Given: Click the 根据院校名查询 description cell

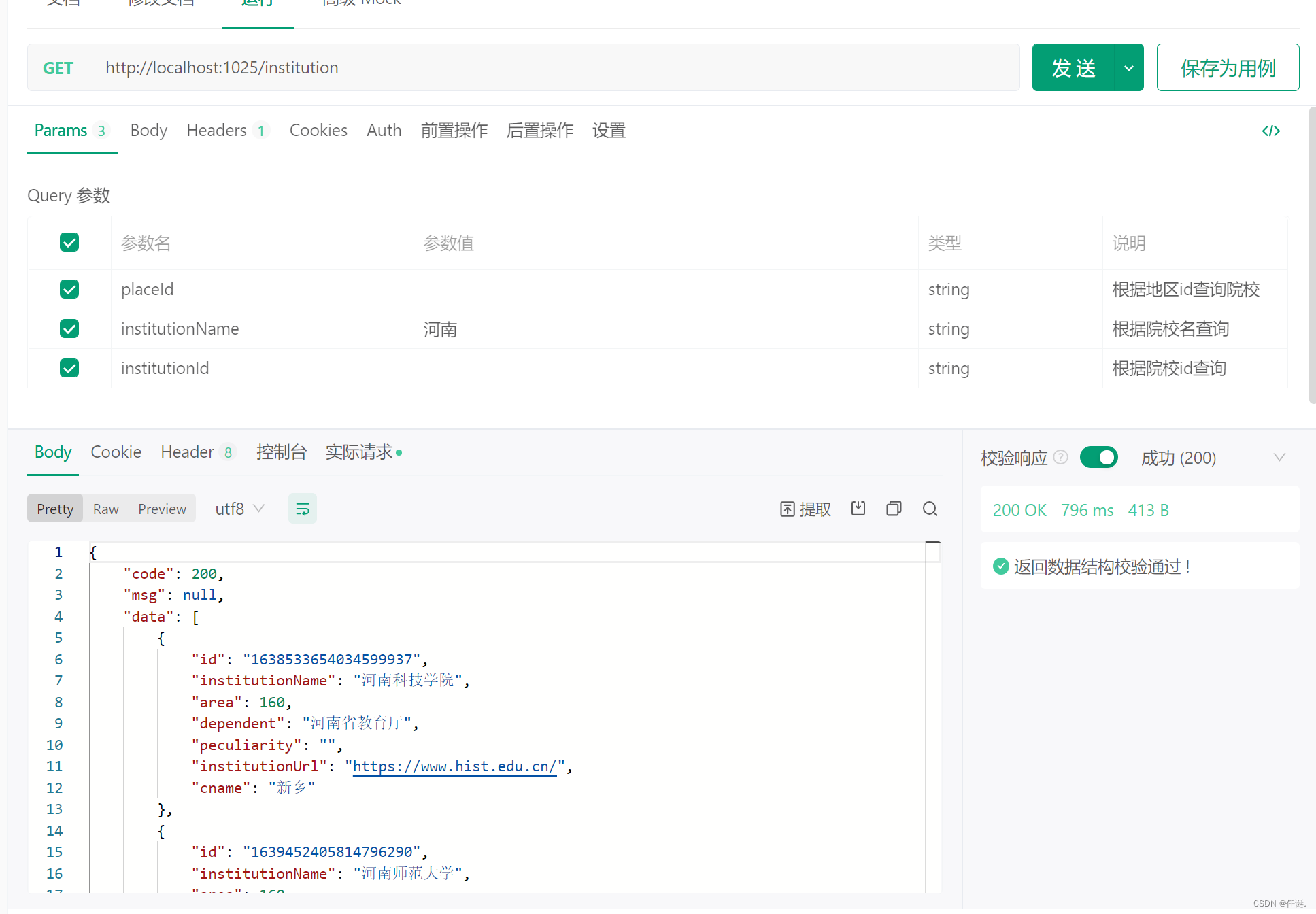Looking at the screenshot, I should [x=1195, y=329].
